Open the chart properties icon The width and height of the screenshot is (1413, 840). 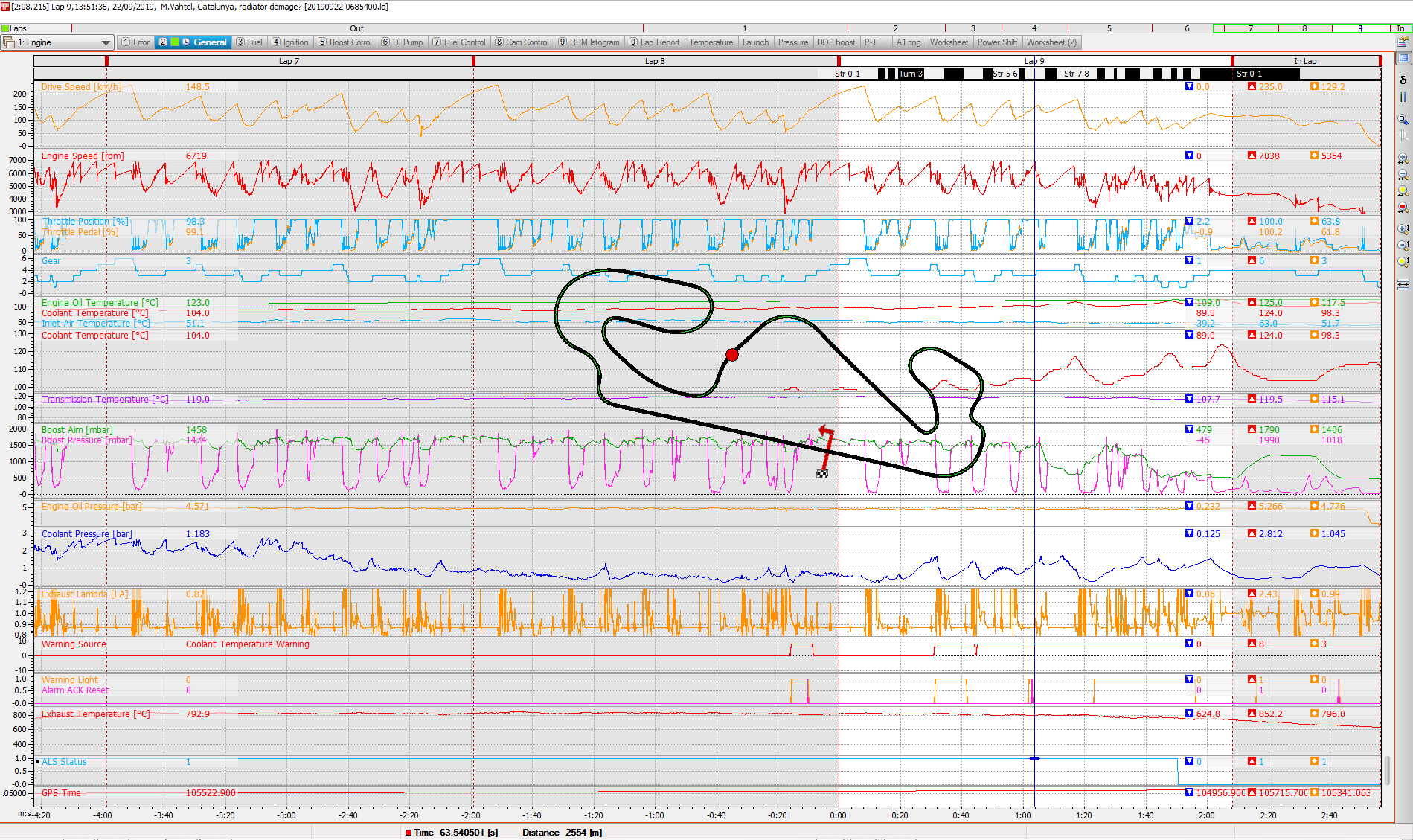click(1403, 42)
